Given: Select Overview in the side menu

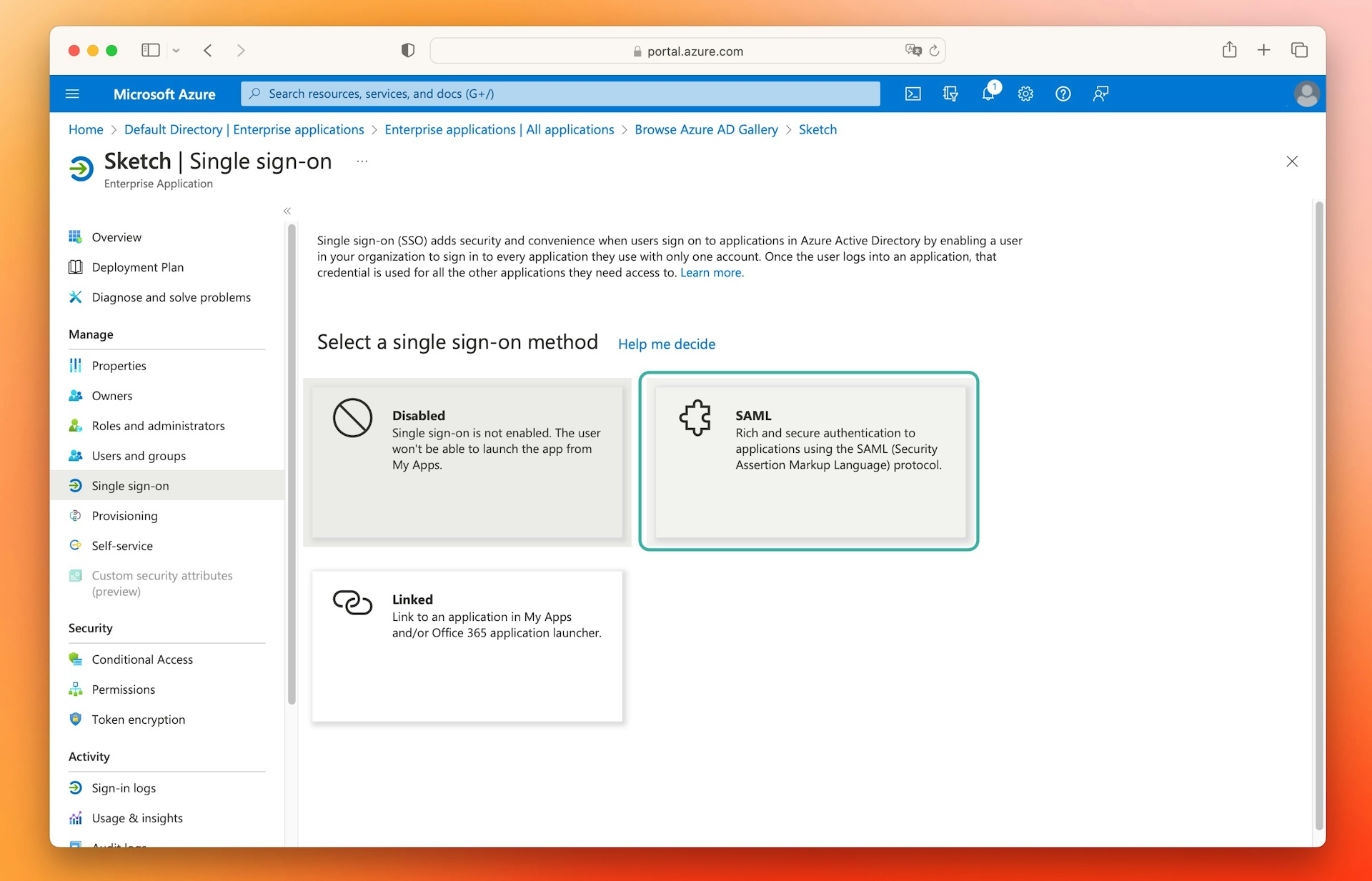Looking at the screenshot, I should pos(167,237).
